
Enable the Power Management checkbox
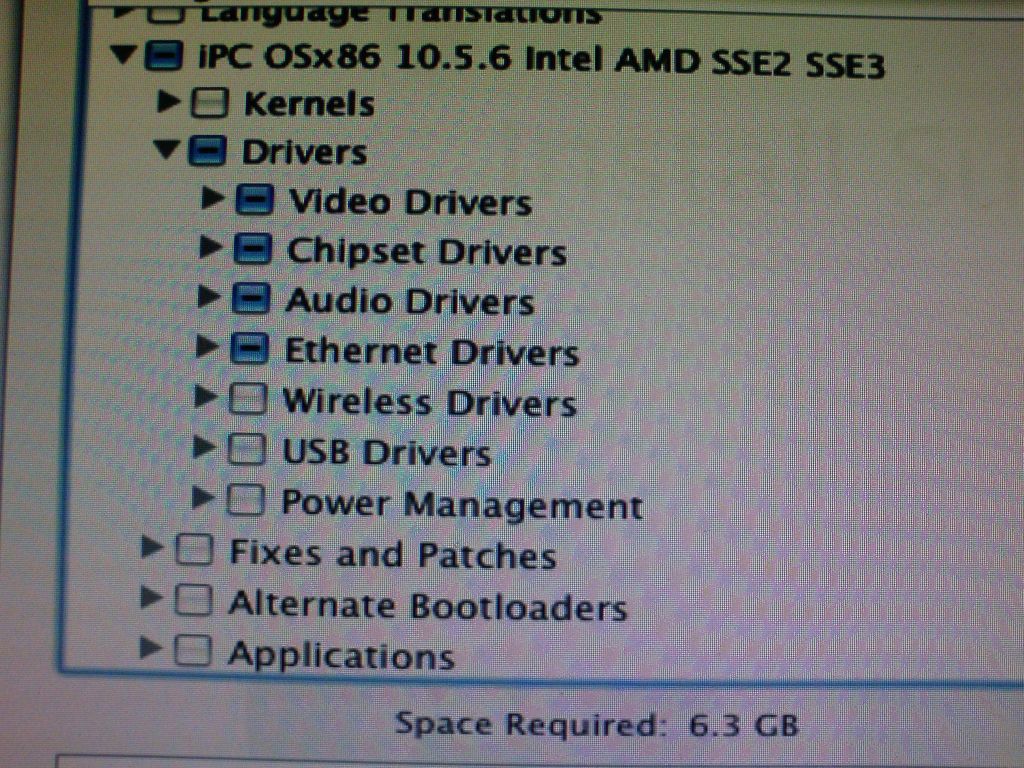tap(246, 500)
